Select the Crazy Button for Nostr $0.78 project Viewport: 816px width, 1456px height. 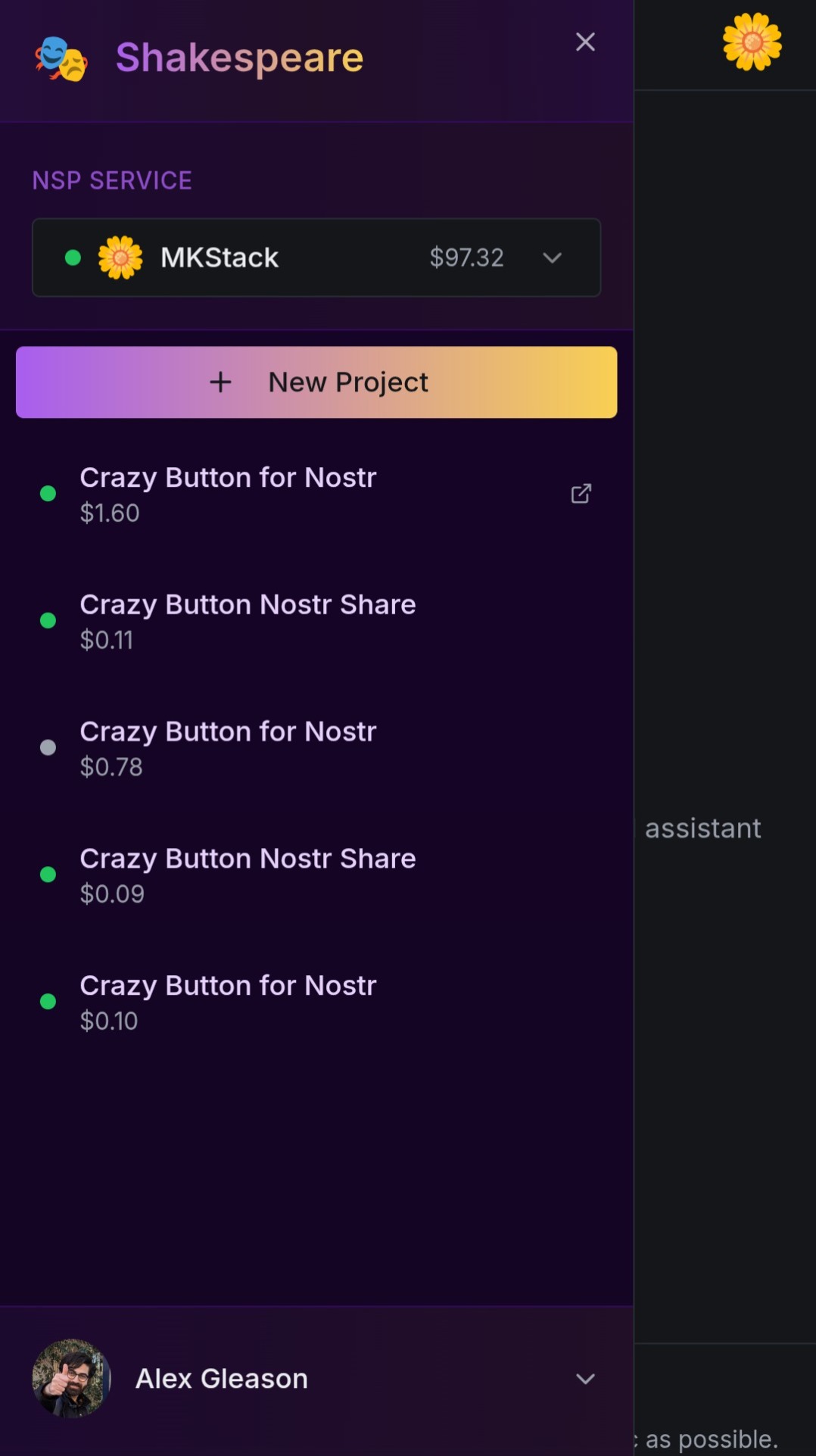click(x=228, y=748)
